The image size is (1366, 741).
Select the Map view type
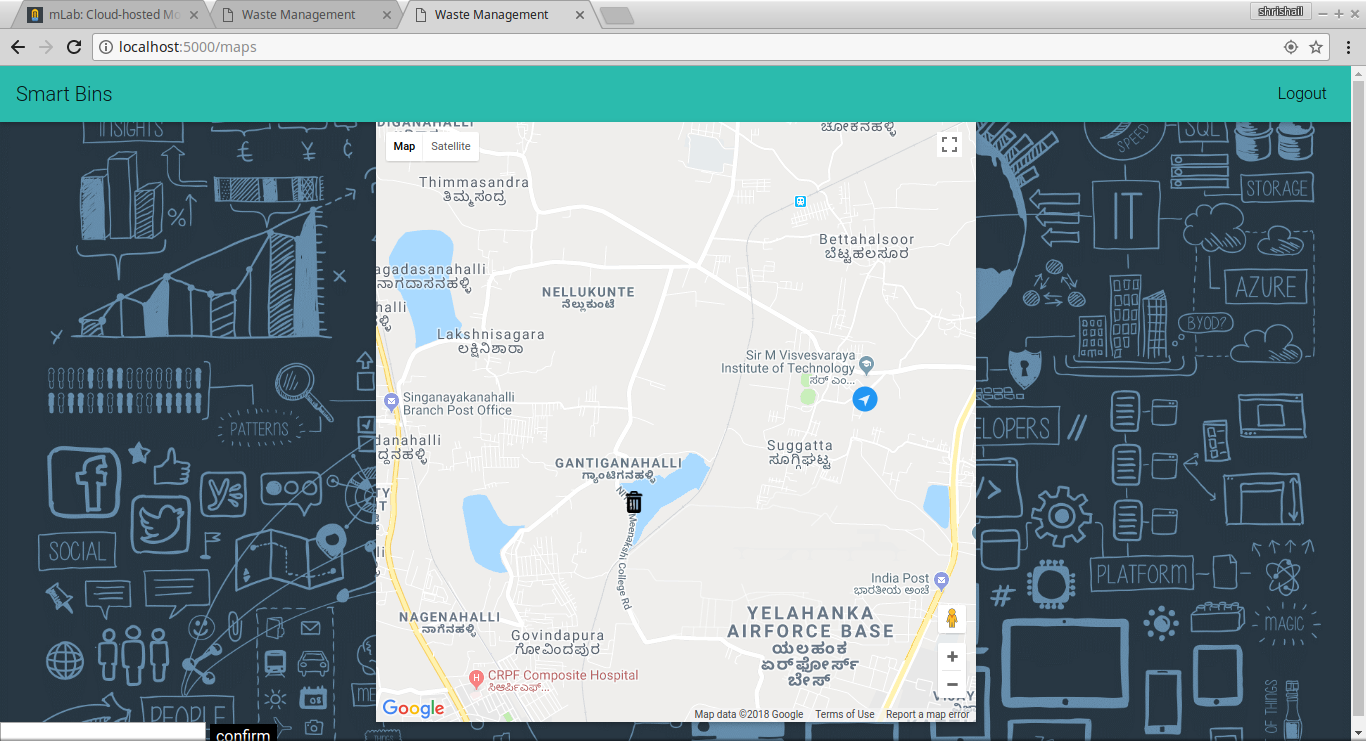point(404,146)
